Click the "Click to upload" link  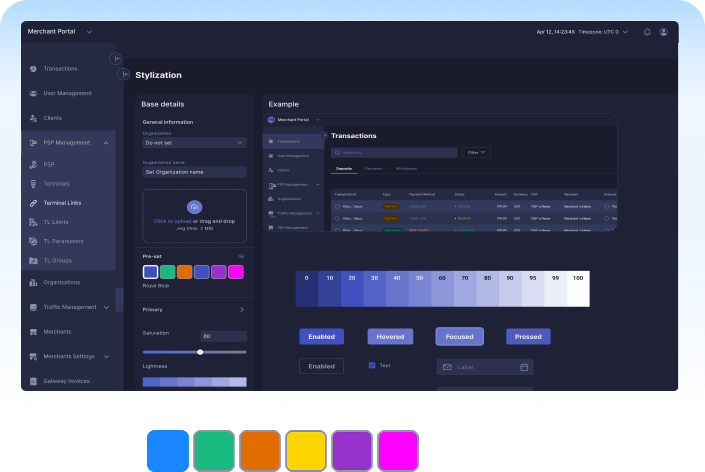172,221
